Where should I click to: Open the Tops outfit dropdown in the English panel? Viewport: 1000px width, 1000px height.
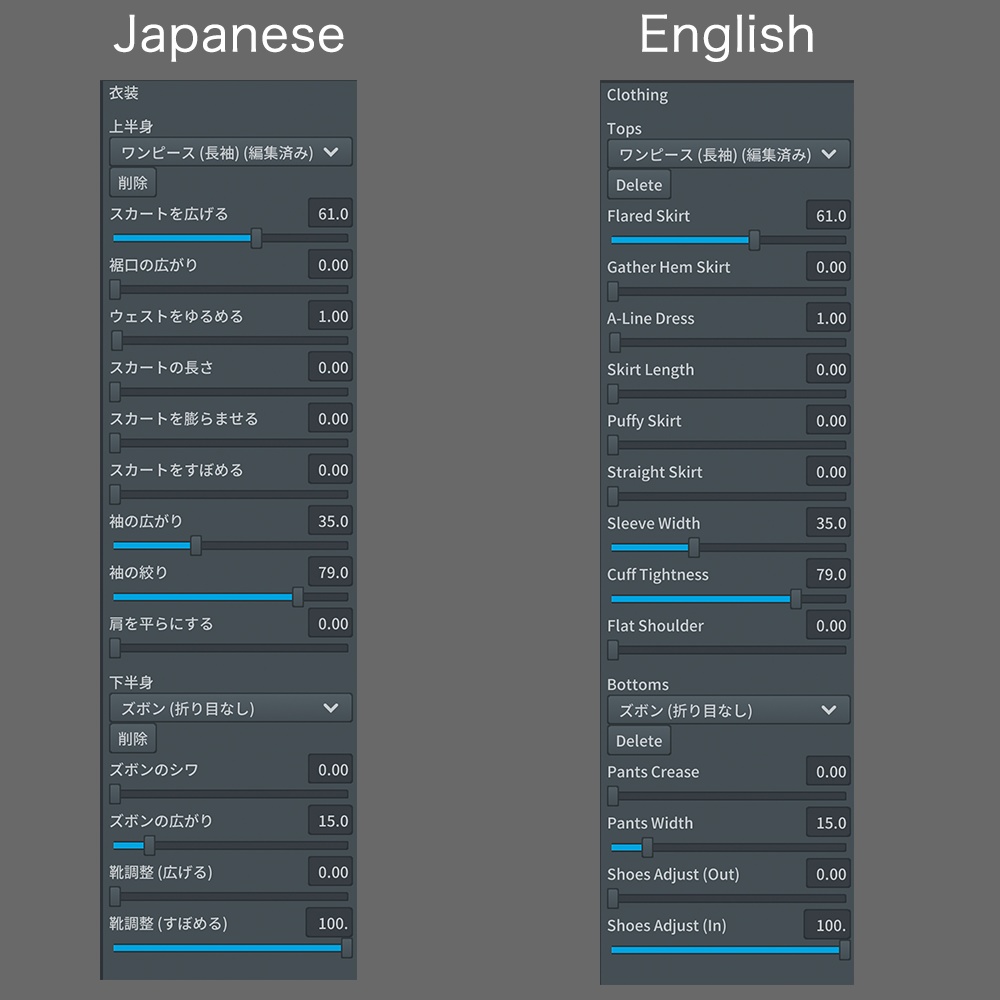[727, 154]
